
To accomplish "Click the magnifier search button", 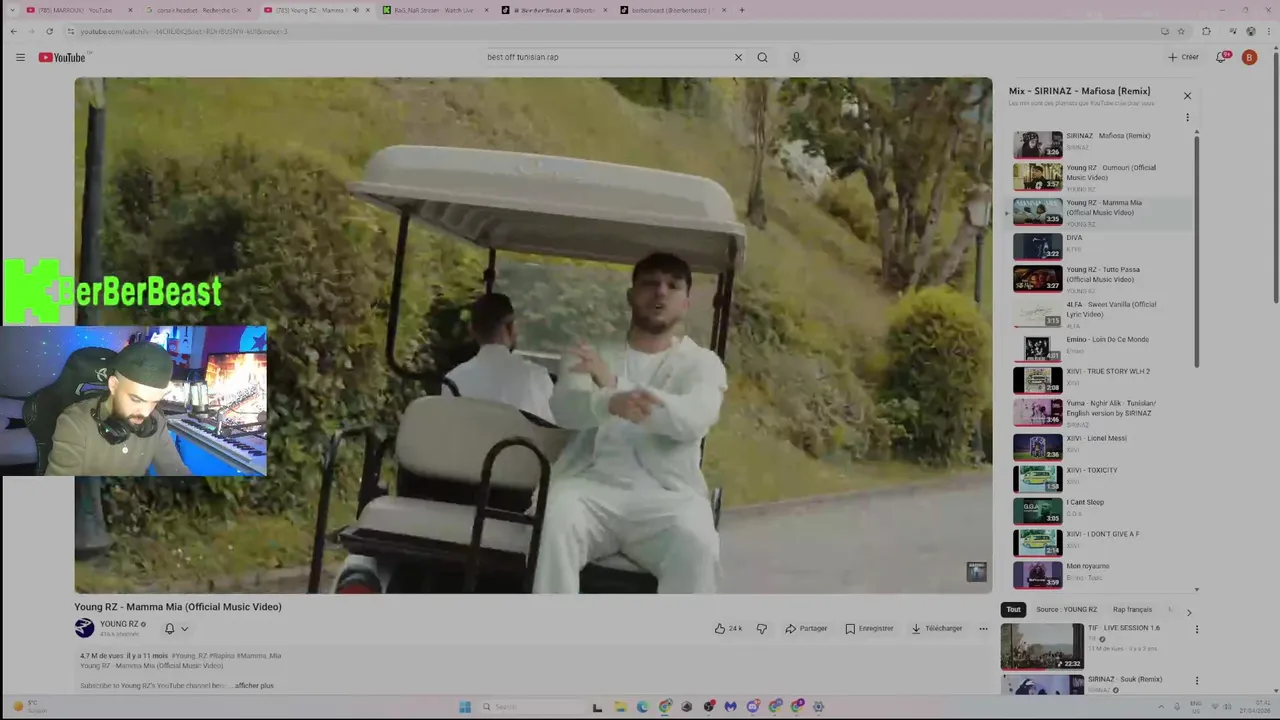I will click(762, 57).
